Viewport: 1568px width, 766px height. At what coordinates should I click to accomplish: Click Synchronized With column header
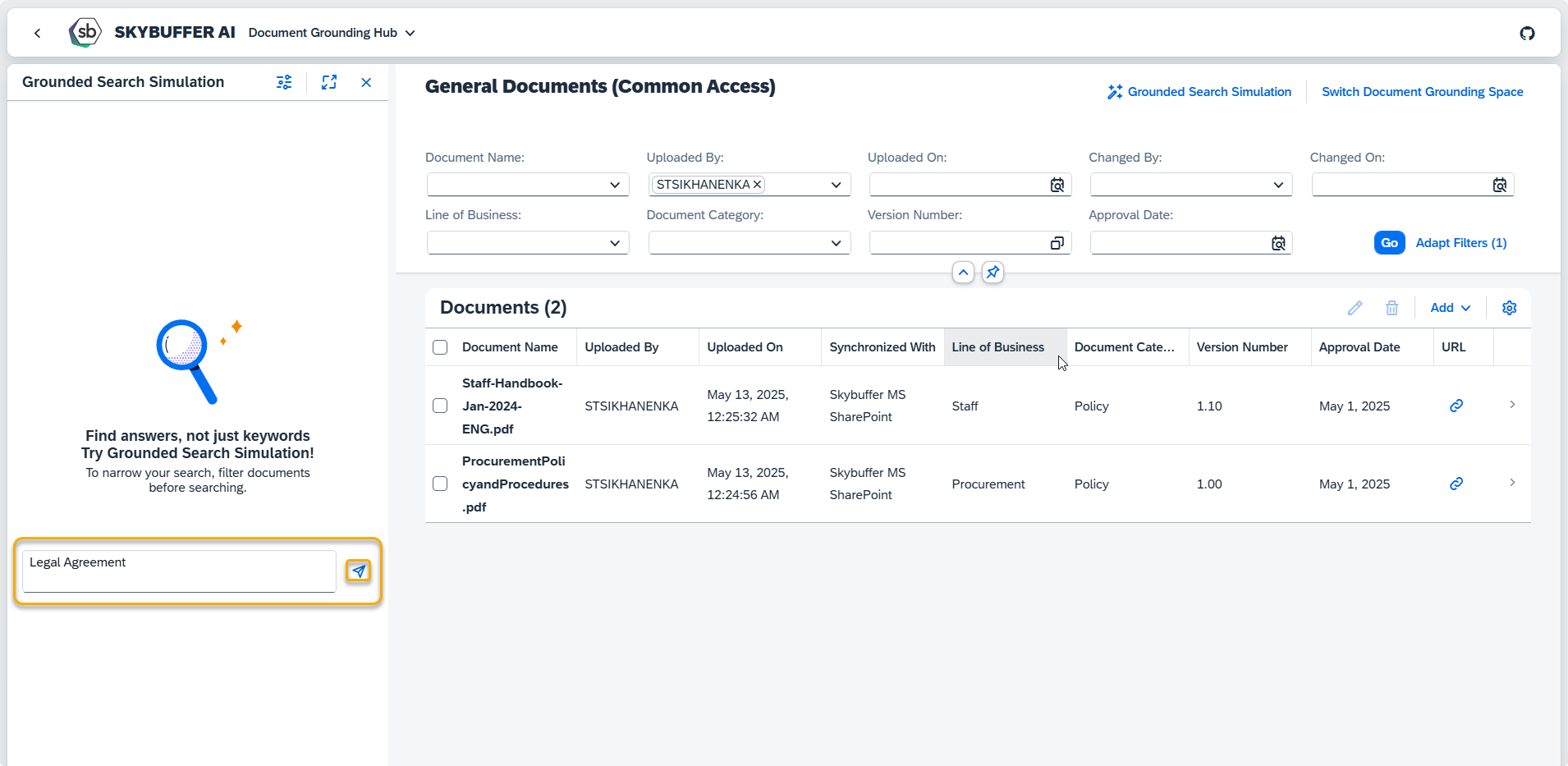pyautogui.click(x=883, y=347)
